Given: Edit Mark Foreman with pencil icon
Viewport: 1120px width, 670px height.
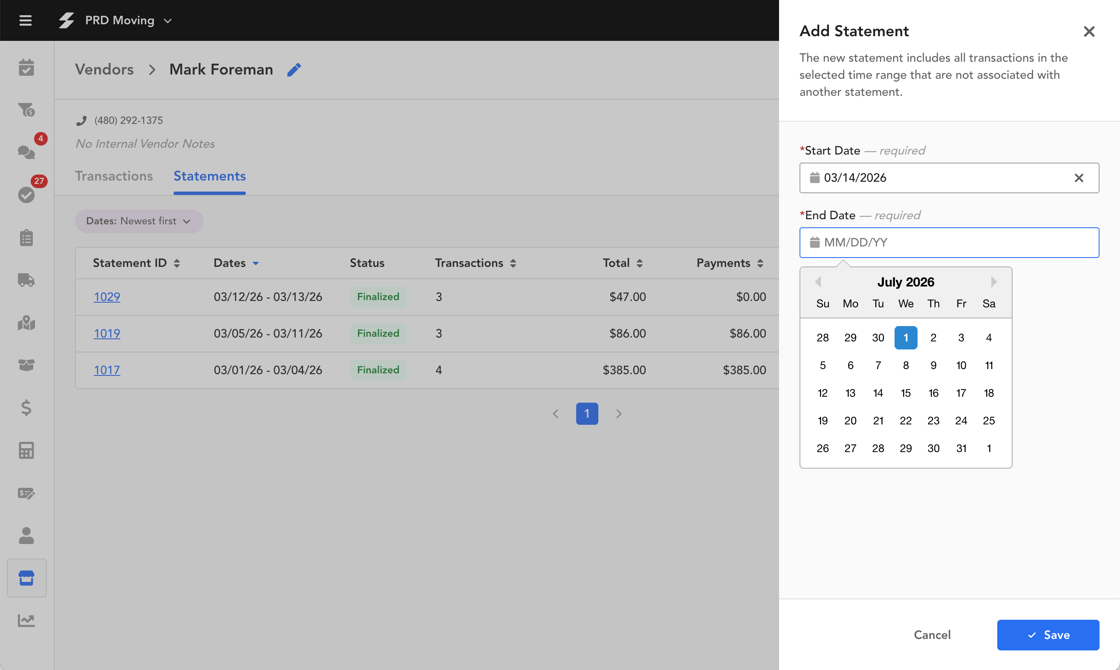Looking at the screenshot, I should pyautogui.click(x=294, y=69).
